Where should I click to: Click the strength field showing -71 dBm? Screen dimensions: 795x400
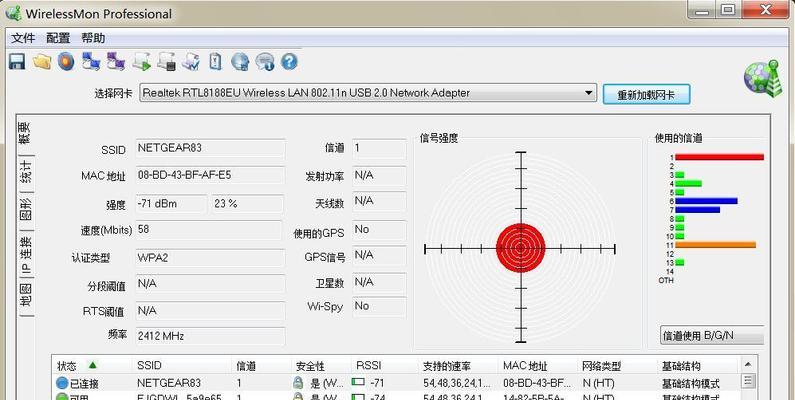pos(171,203)
